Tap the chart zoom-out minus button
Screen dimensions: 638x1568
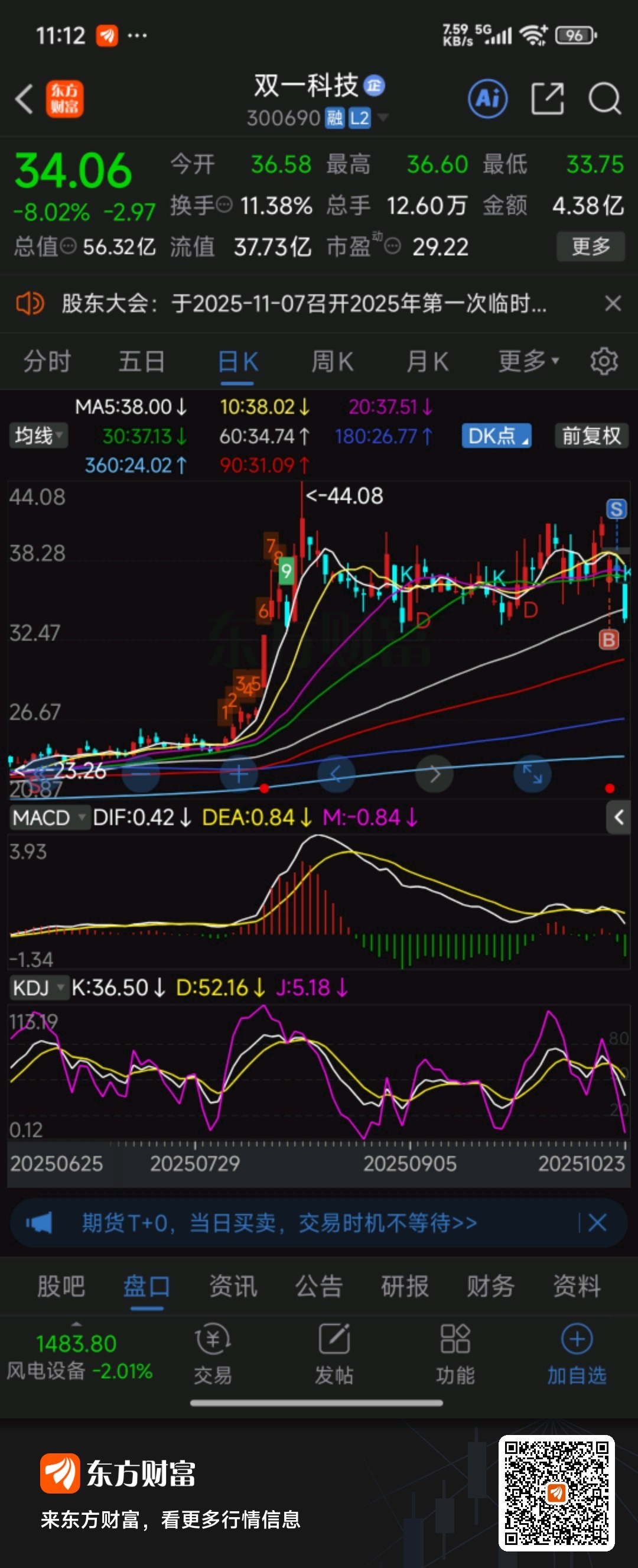click(141, 774)
